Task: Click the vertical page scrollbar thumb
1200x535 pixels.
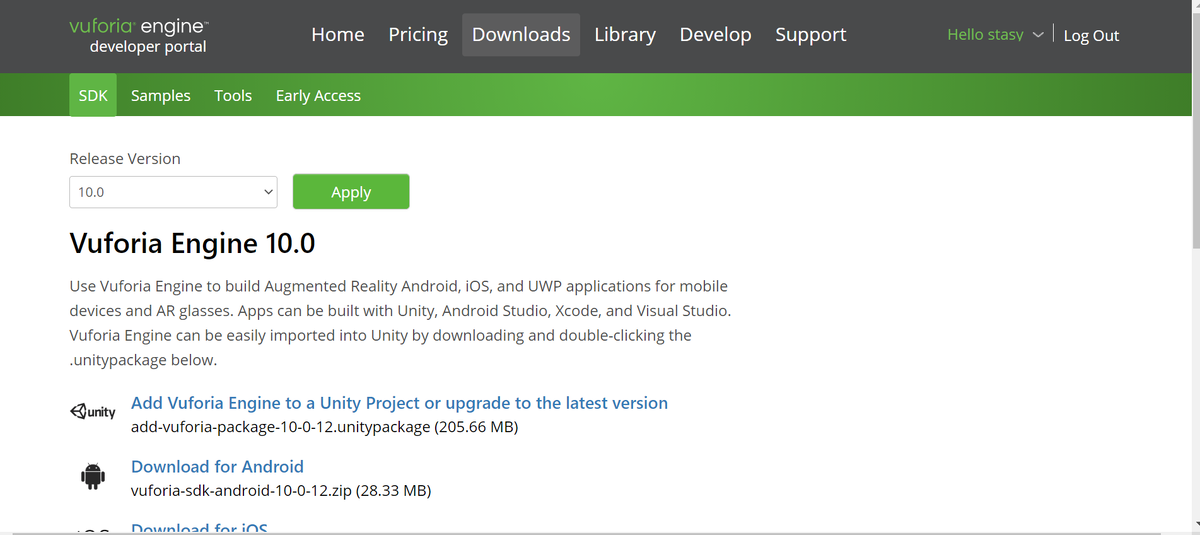Action: pyautogui.click(x=1195, y=130)
